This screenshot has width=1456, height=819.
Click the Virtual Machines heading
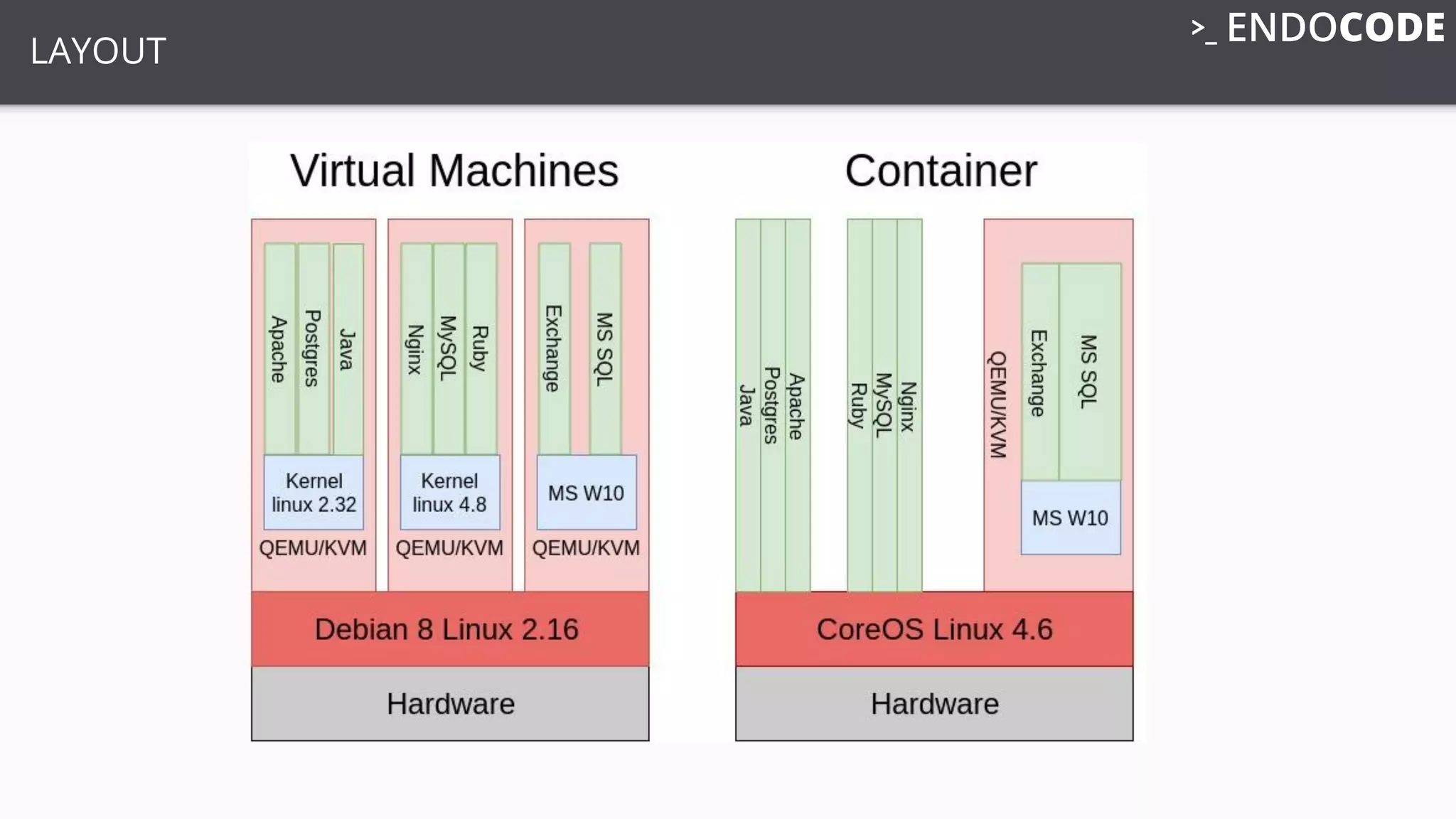pos(454,171)
